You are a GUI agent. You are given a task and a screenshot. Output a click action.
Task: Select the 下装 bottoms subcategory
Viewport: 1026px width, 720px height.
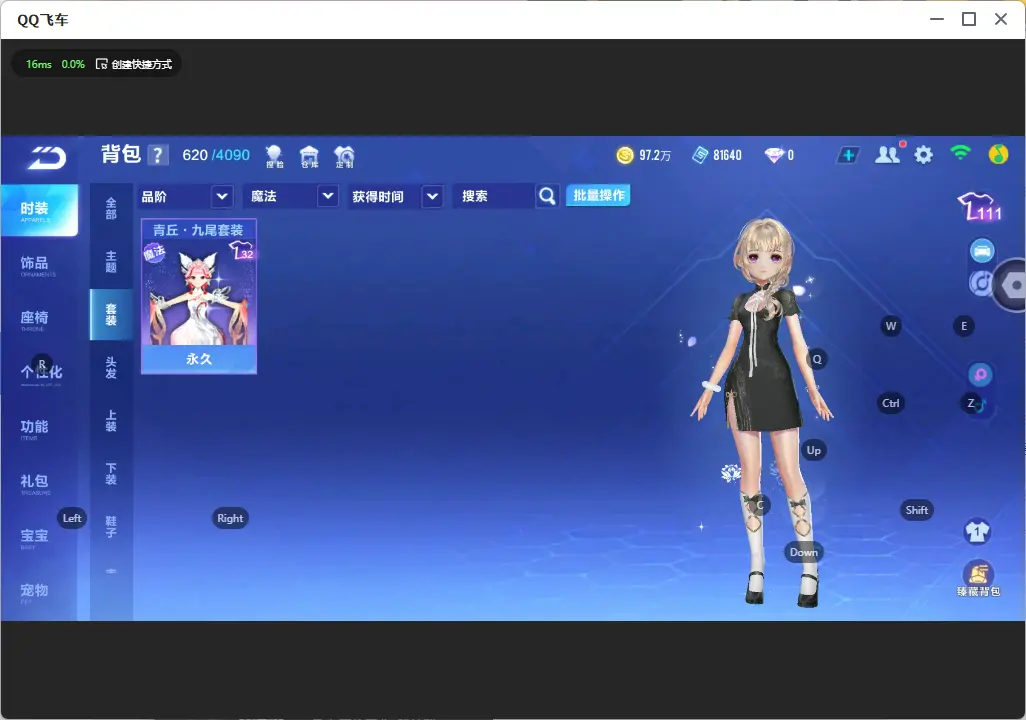[x=111, y=474]
